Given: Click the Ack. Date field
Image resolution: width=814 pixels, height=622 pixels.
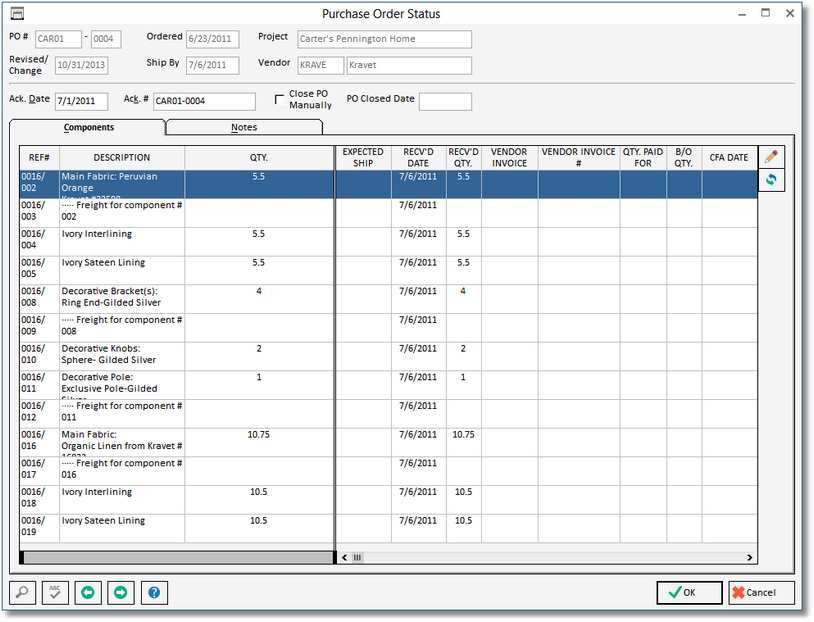Looking at the screenshot, I should (82, 101).
